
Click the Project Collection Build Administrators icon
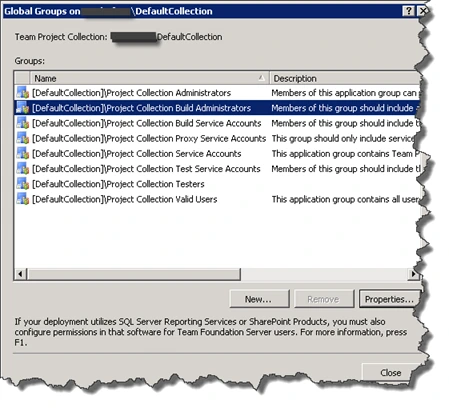coord(23,108)
